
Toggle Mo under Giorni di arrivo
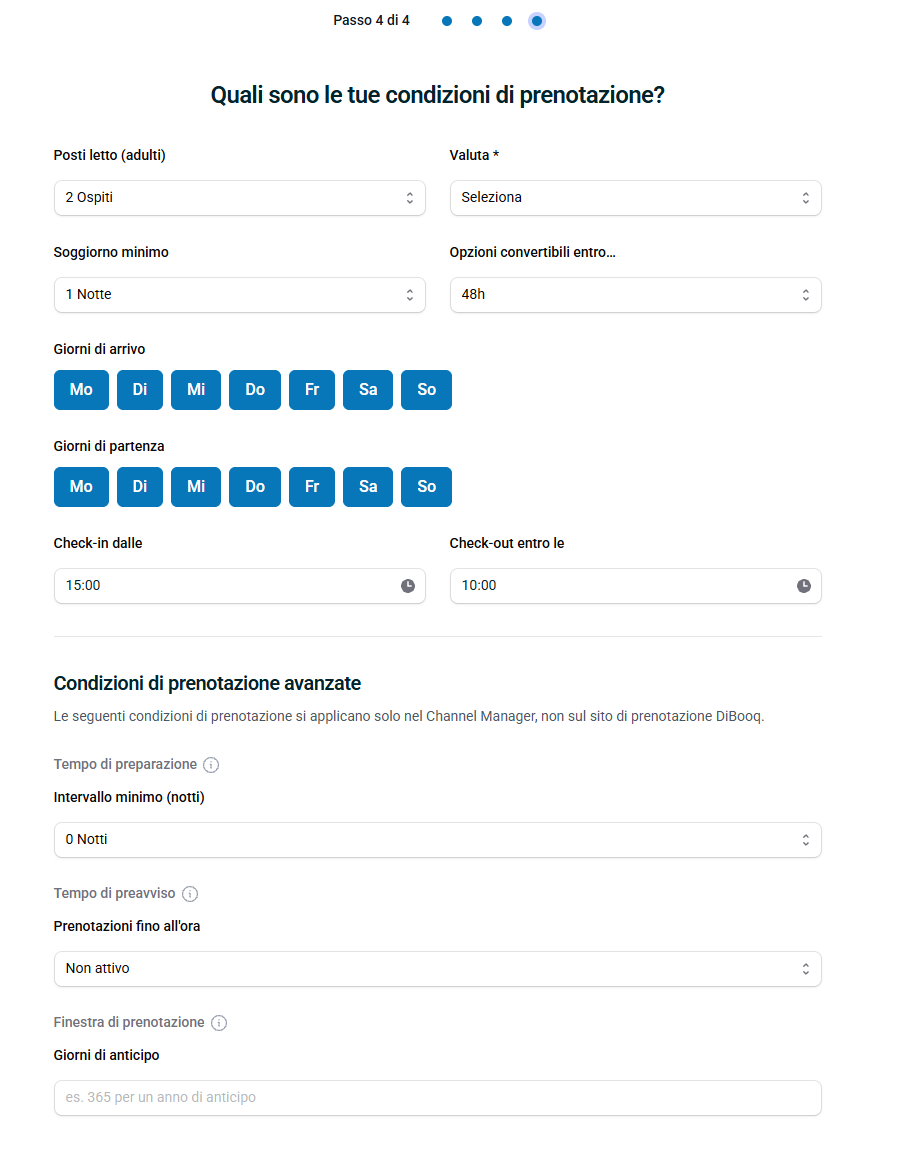point(81,390)
